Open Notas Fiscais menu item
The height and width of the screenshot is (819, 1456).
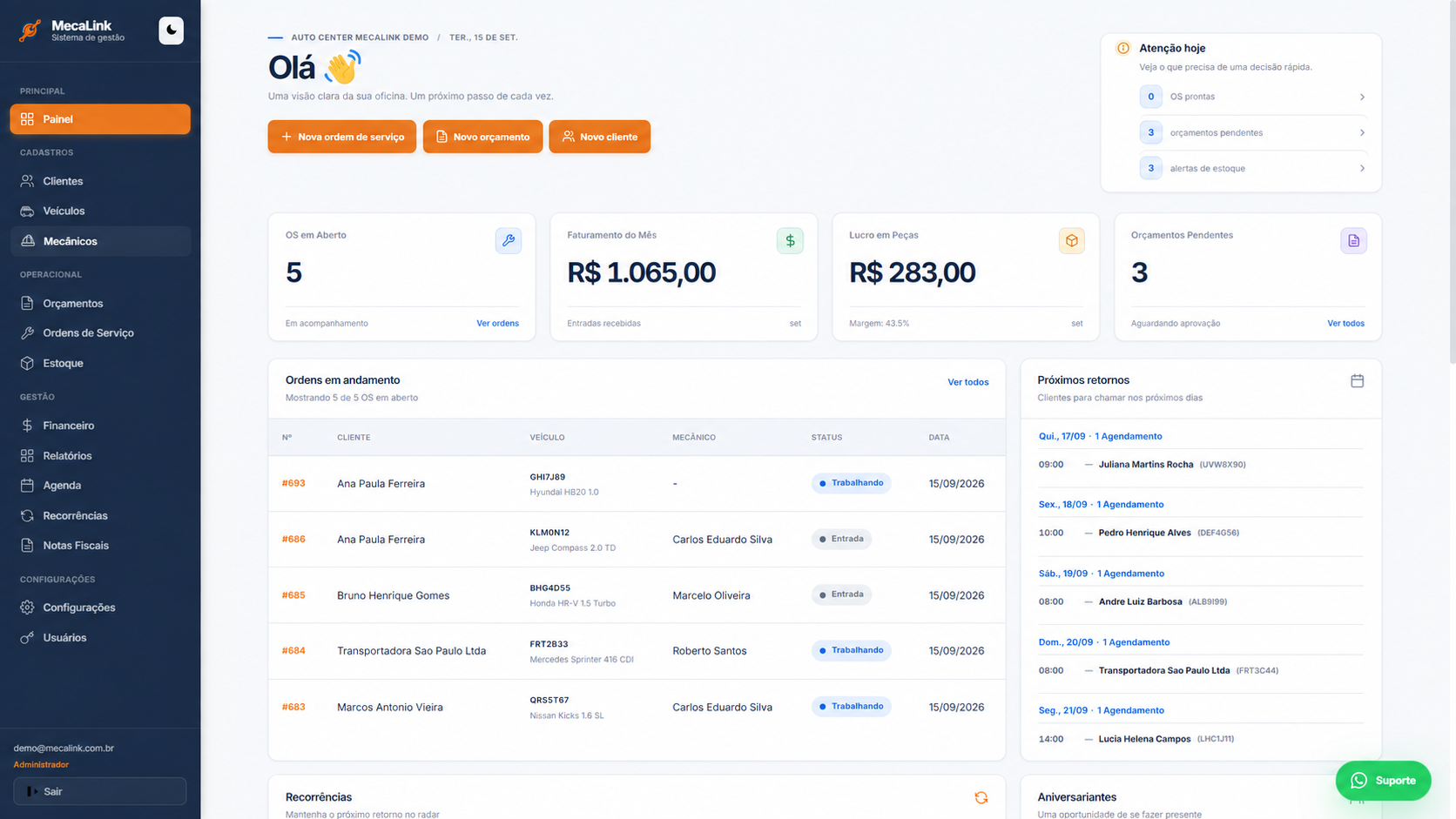(100, 546)
